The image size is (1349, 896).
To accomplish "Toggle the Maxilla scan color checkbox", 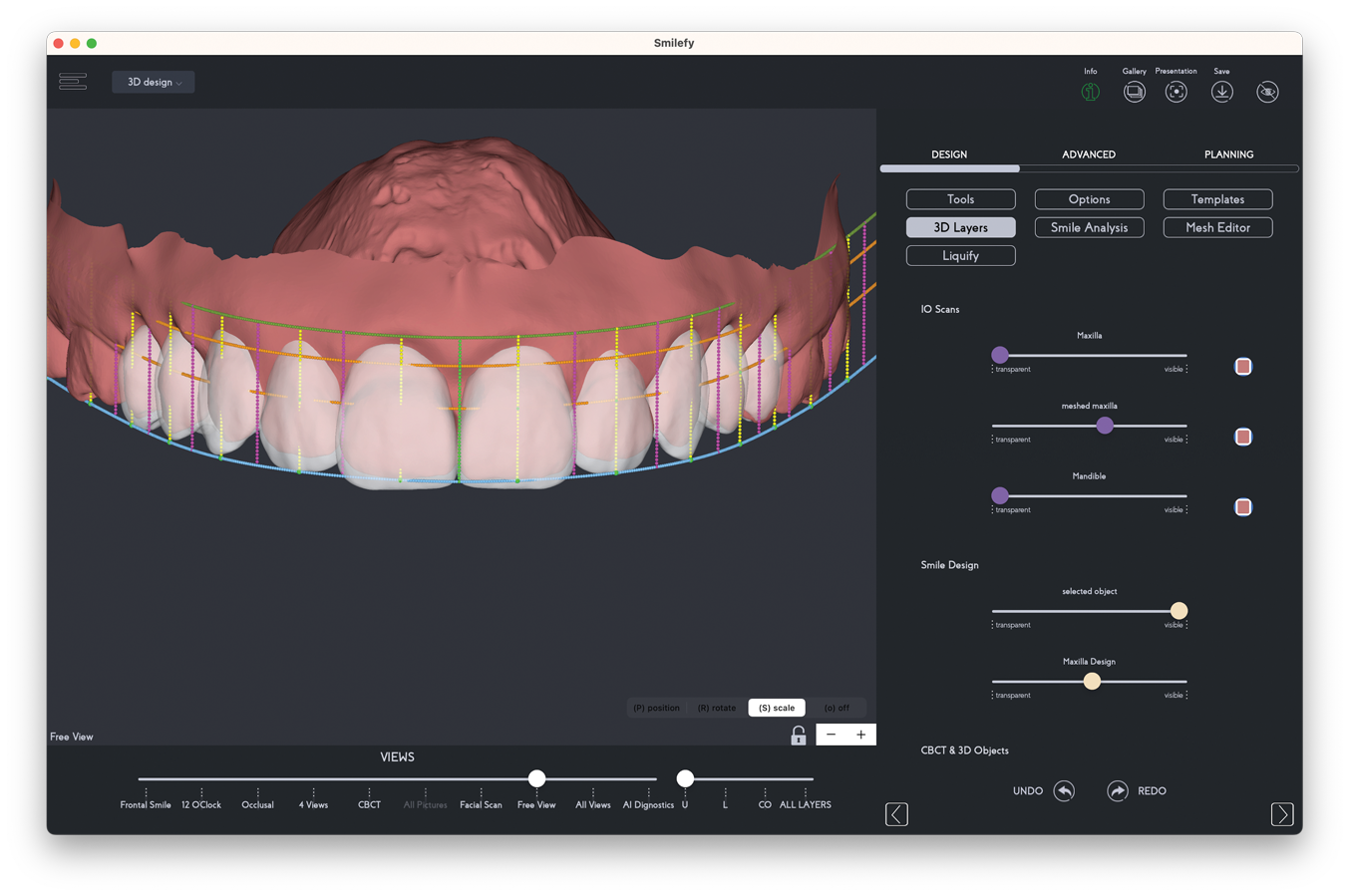I will pyautogui.click(x=1243, y=367).
